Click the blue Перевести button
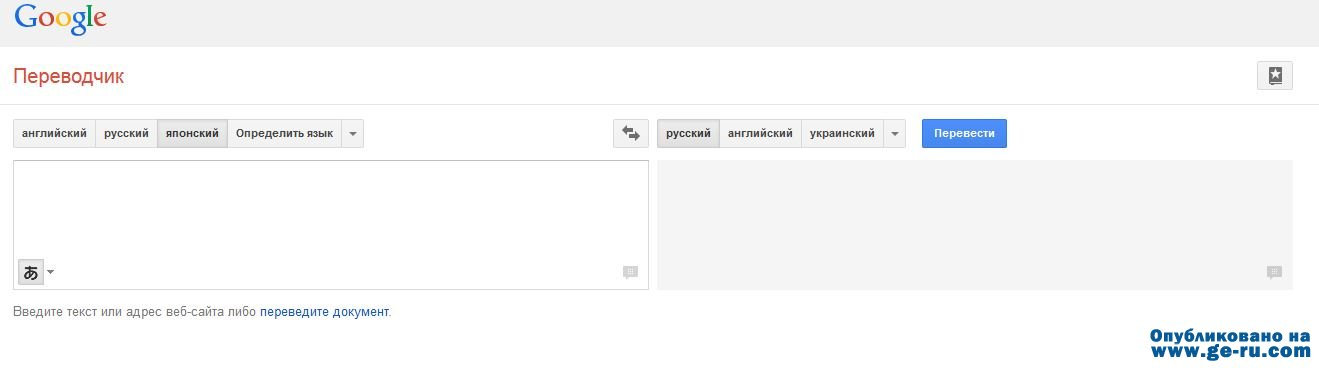The width and height of the screenshot is (1319, 368). [x=964, y=134]
